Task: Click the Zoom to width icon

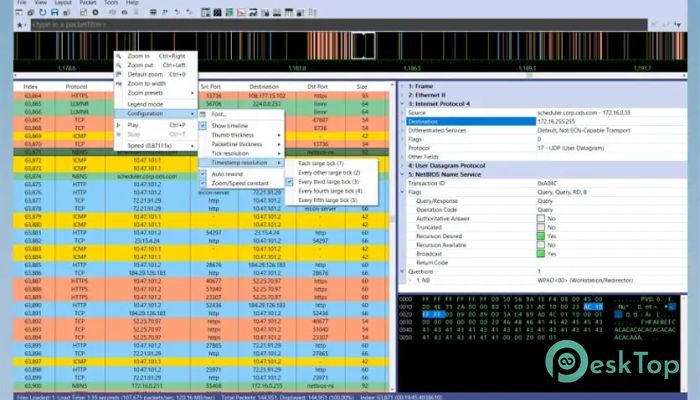Action: 119,83
